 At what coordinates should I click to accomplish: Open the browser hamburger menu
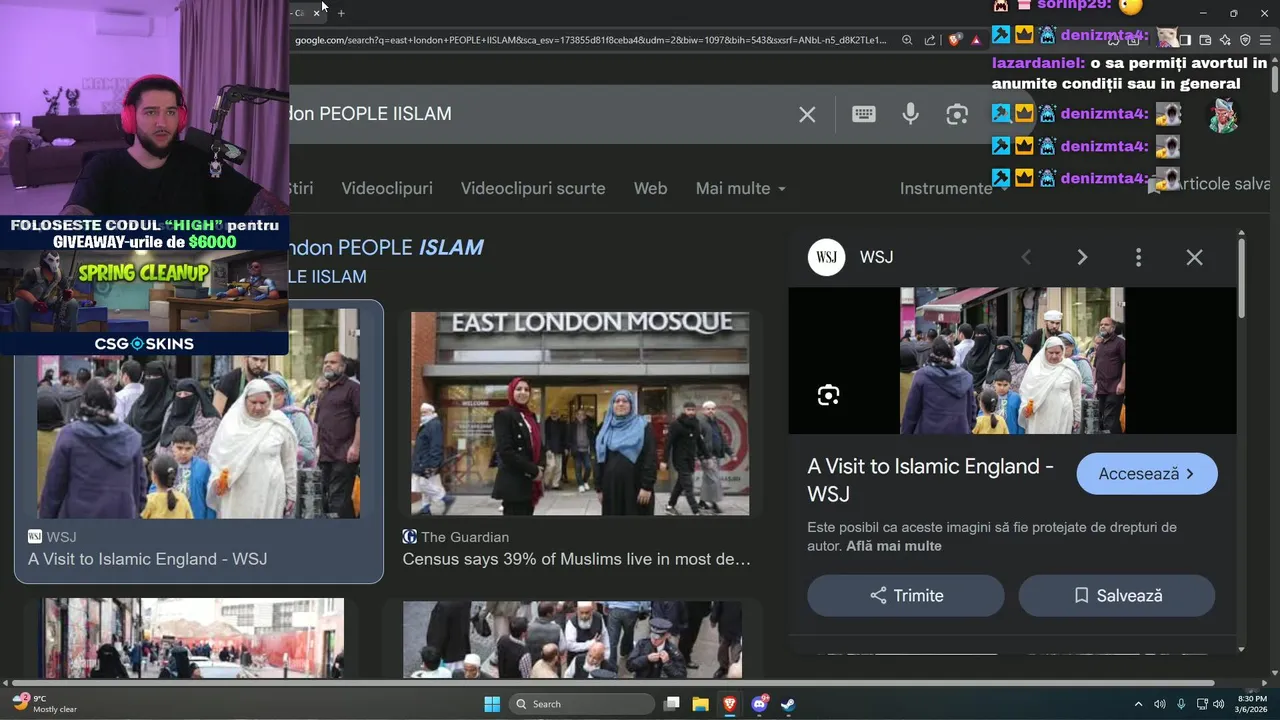click(1266, 40)
